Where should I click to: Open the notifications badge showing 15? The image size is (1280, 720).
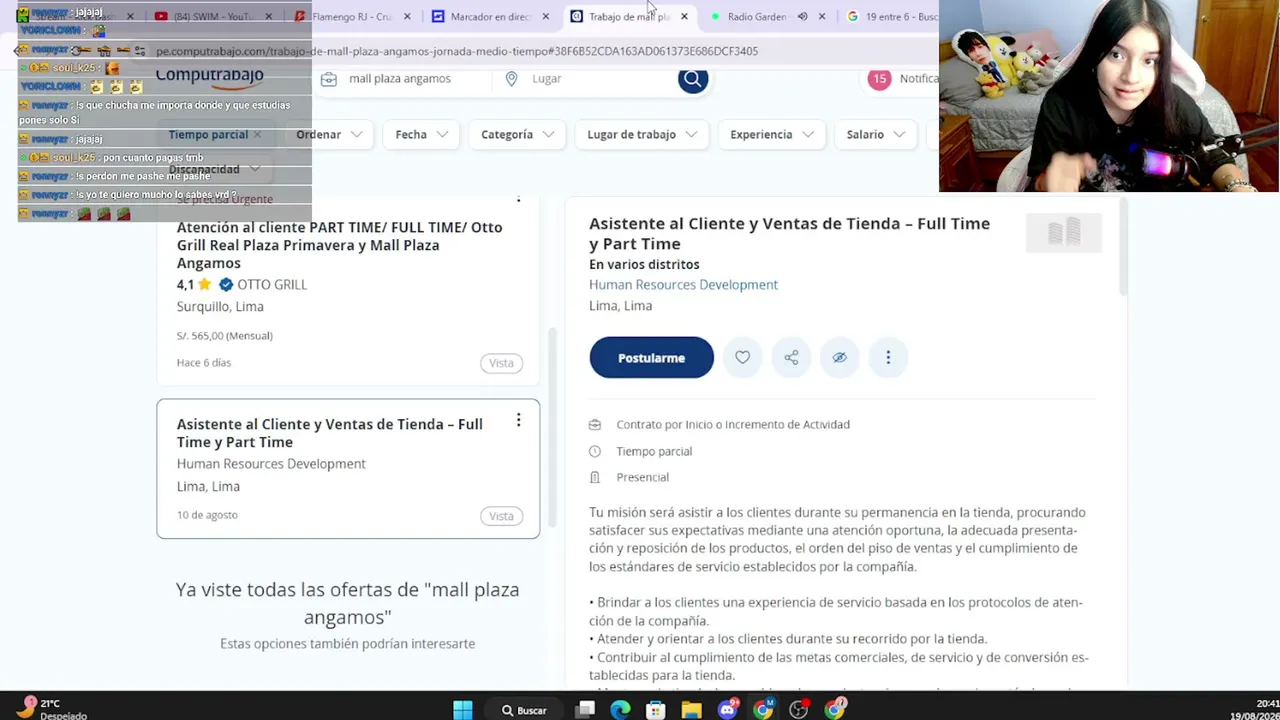click(879, 79)
